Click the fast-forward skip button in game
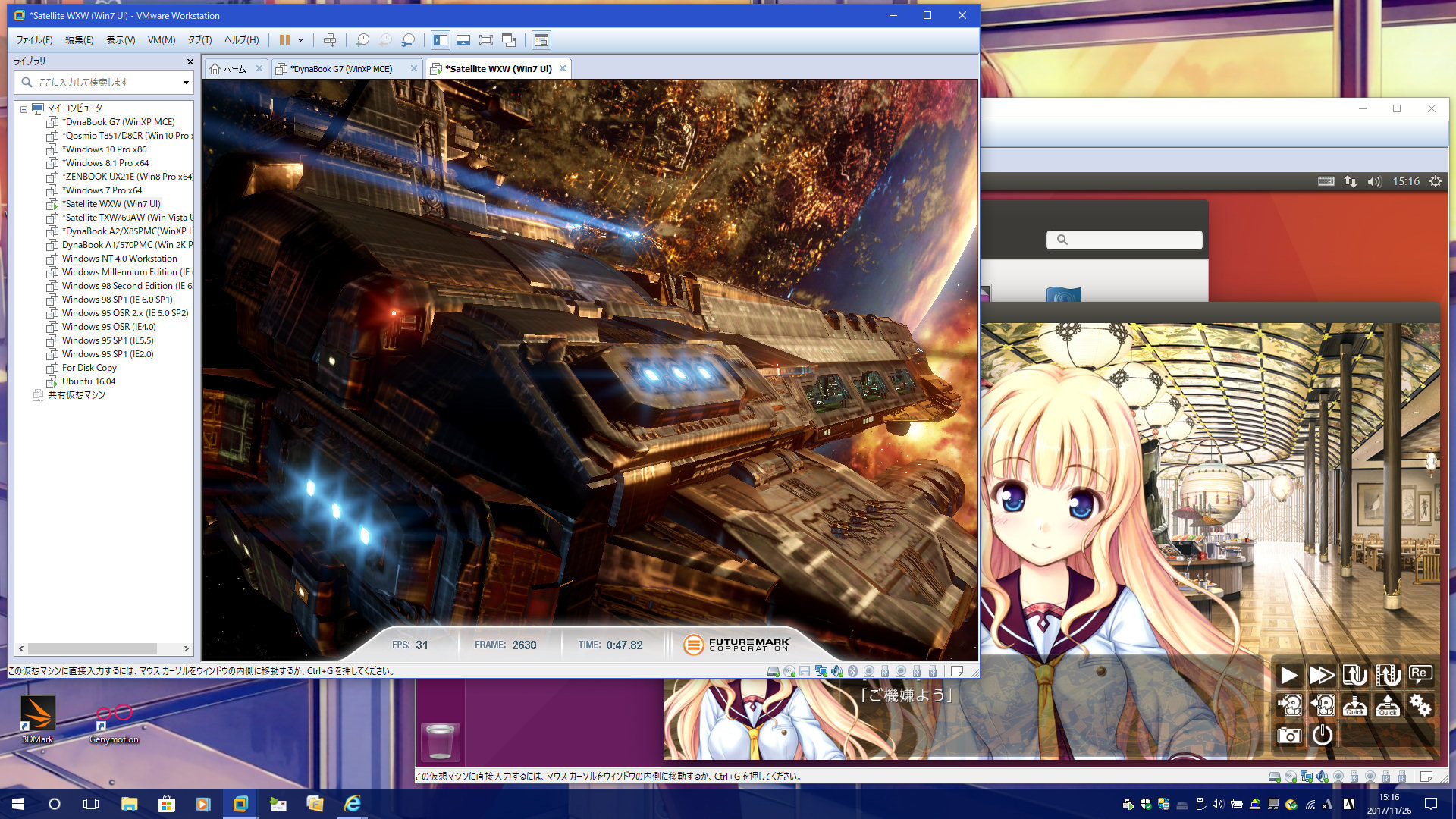1456x819 pixels. pos(1322,675)
